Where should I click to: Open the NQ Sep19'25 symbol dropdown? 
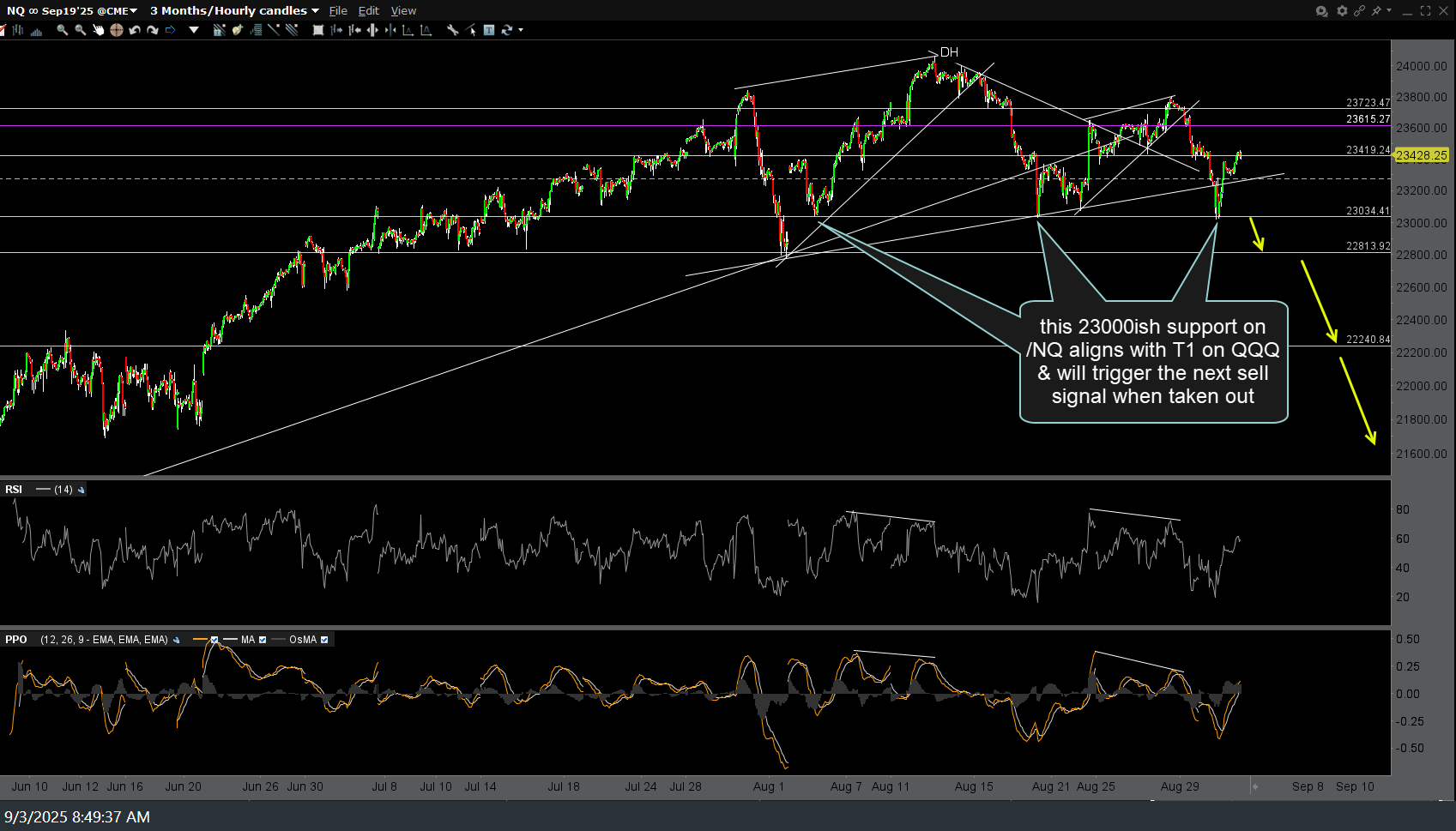[133, 10]
